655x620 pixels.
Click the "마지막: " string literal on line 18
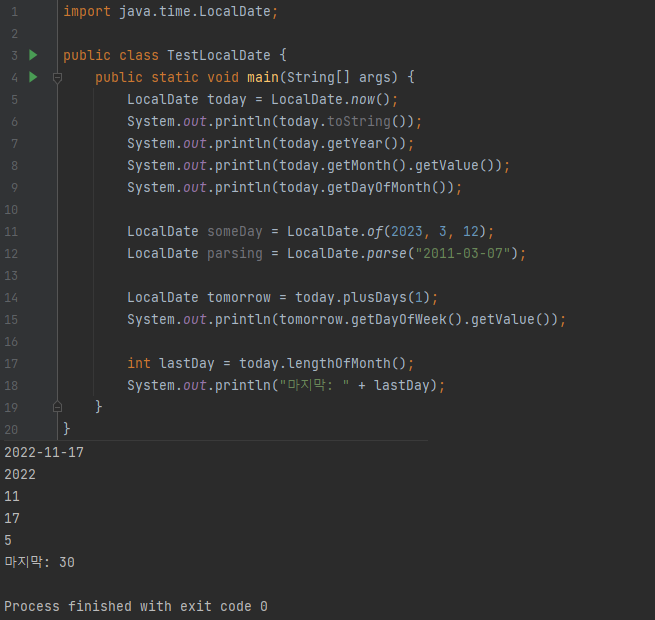point(315,385)
